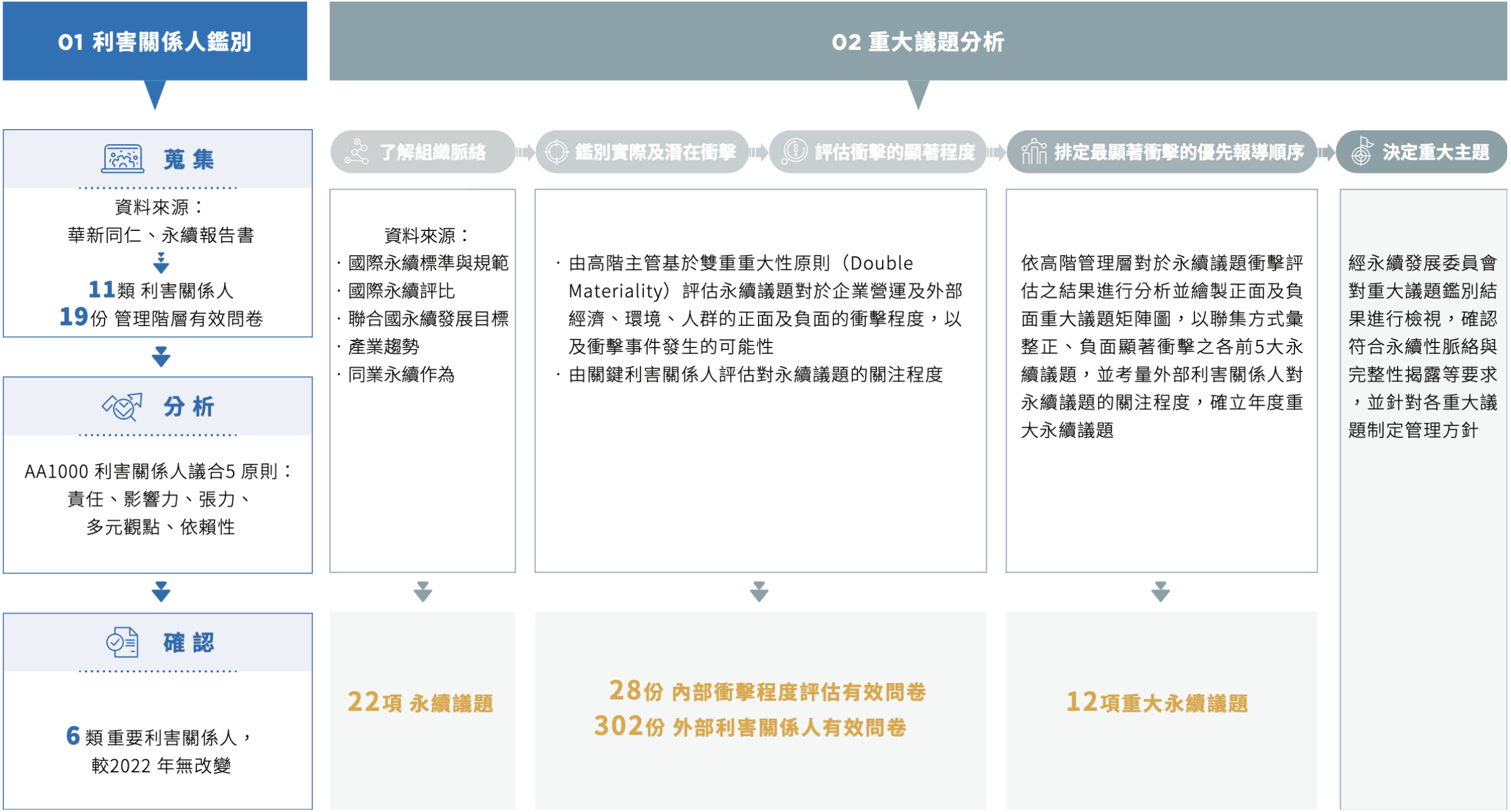Click the 責任、影響力、張力 line

click(160, 499)
